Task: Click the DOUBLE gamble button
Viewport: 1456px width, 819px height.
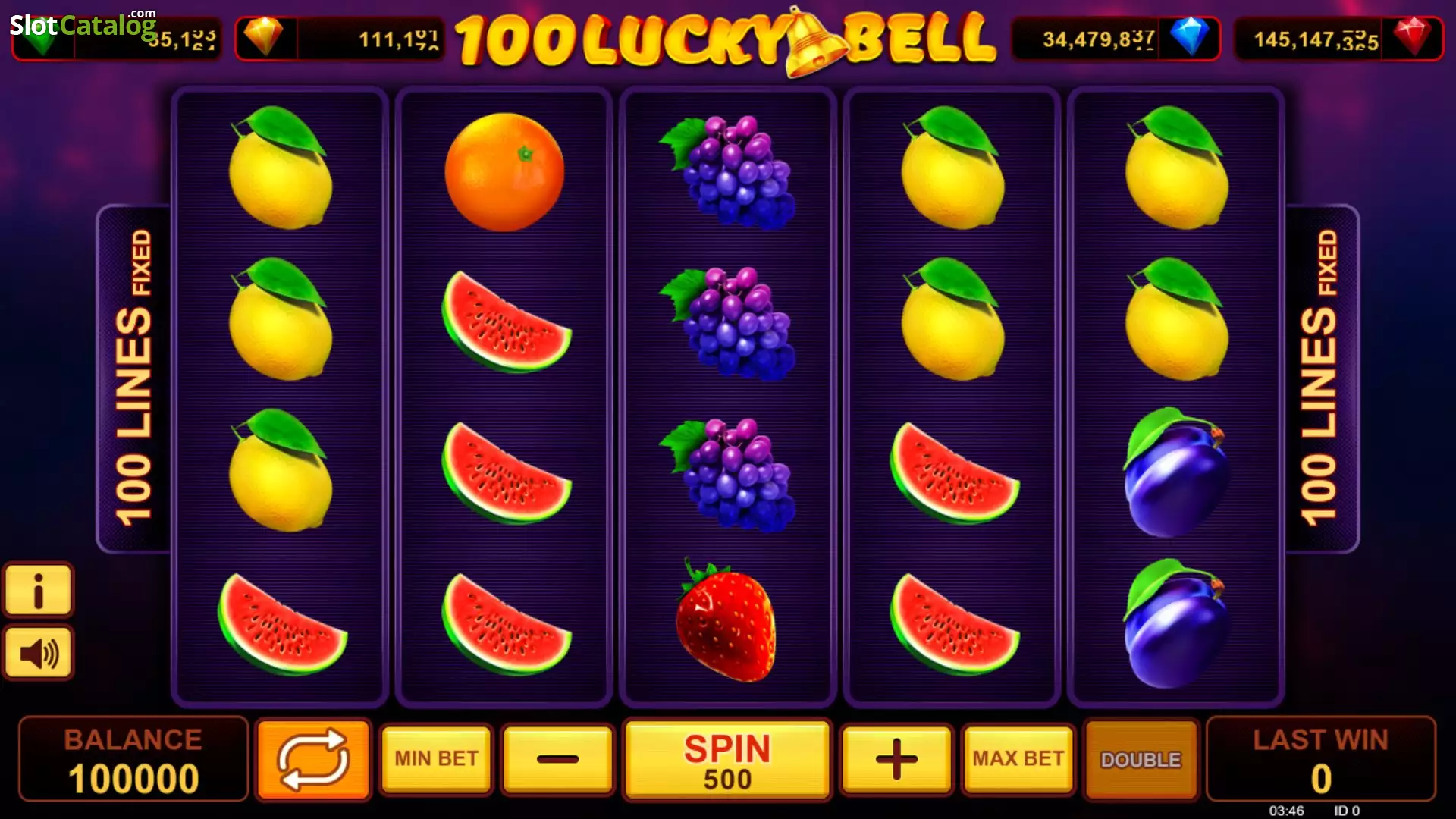Action: pyautogui.click(x=1141, y=759)
